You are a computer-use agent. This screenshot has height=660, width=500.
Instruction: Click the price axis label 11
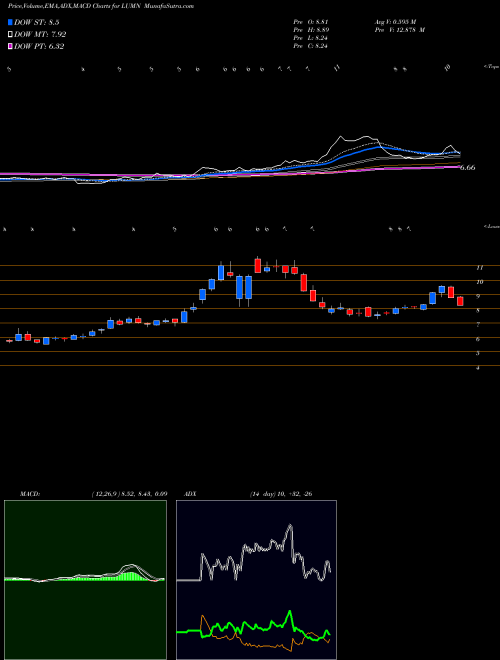[x=479, y=268]
